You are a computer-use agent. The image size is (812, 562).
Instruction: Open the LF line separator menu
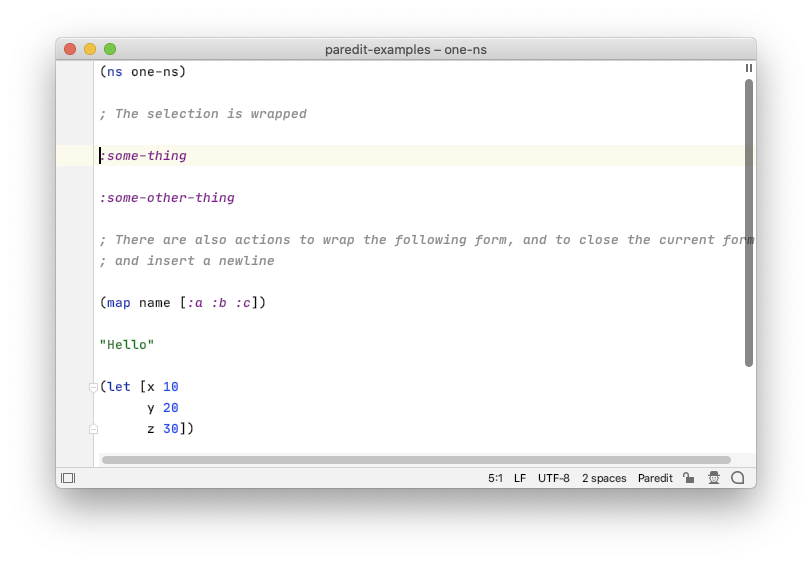coord(520,478)
